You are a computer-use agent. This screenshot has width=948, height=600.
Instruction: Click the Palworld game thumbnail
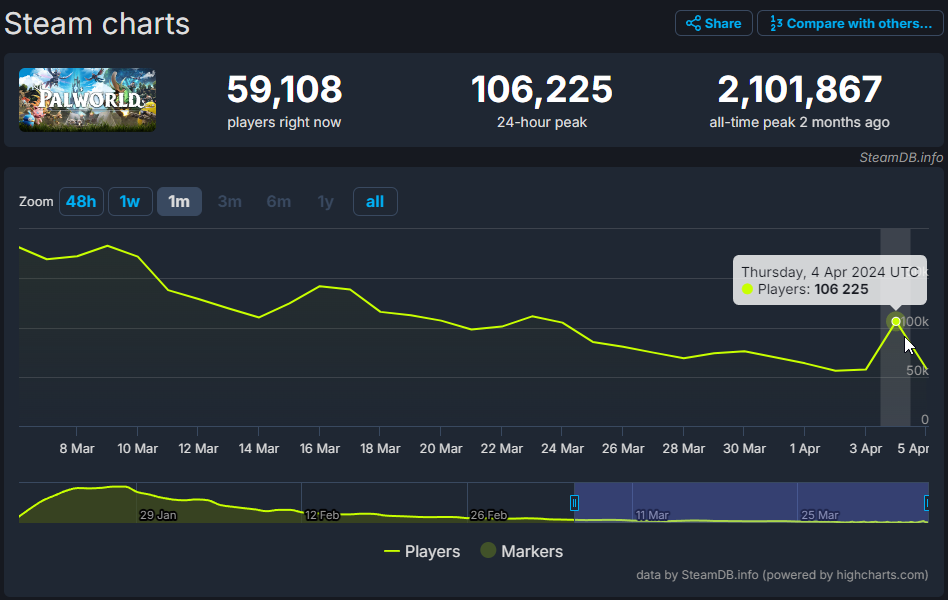click(87, 100)
